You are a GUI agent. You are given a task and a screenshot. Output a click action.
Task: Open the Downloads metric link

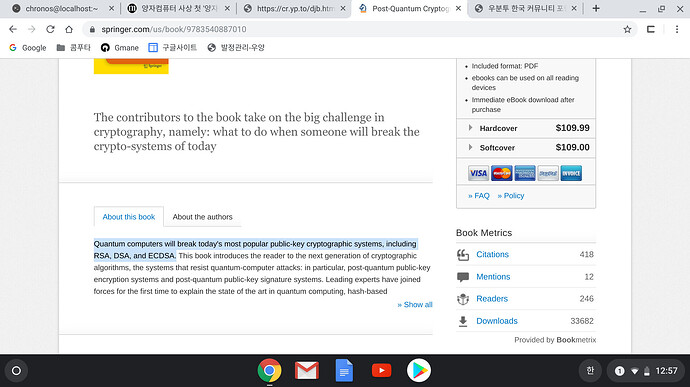click(497, 321)
